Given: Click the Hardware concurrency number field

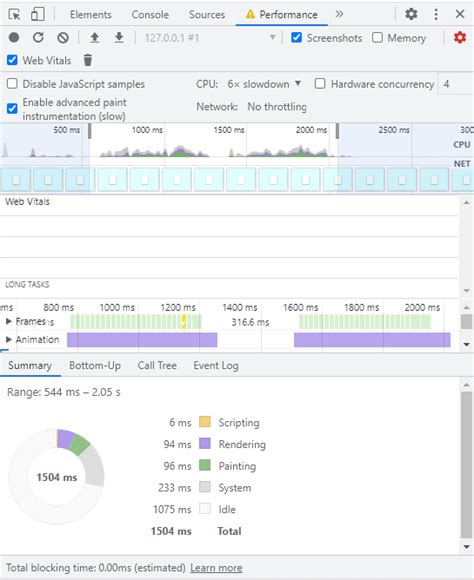Looking at the screenshot, I should click(455, 84).
